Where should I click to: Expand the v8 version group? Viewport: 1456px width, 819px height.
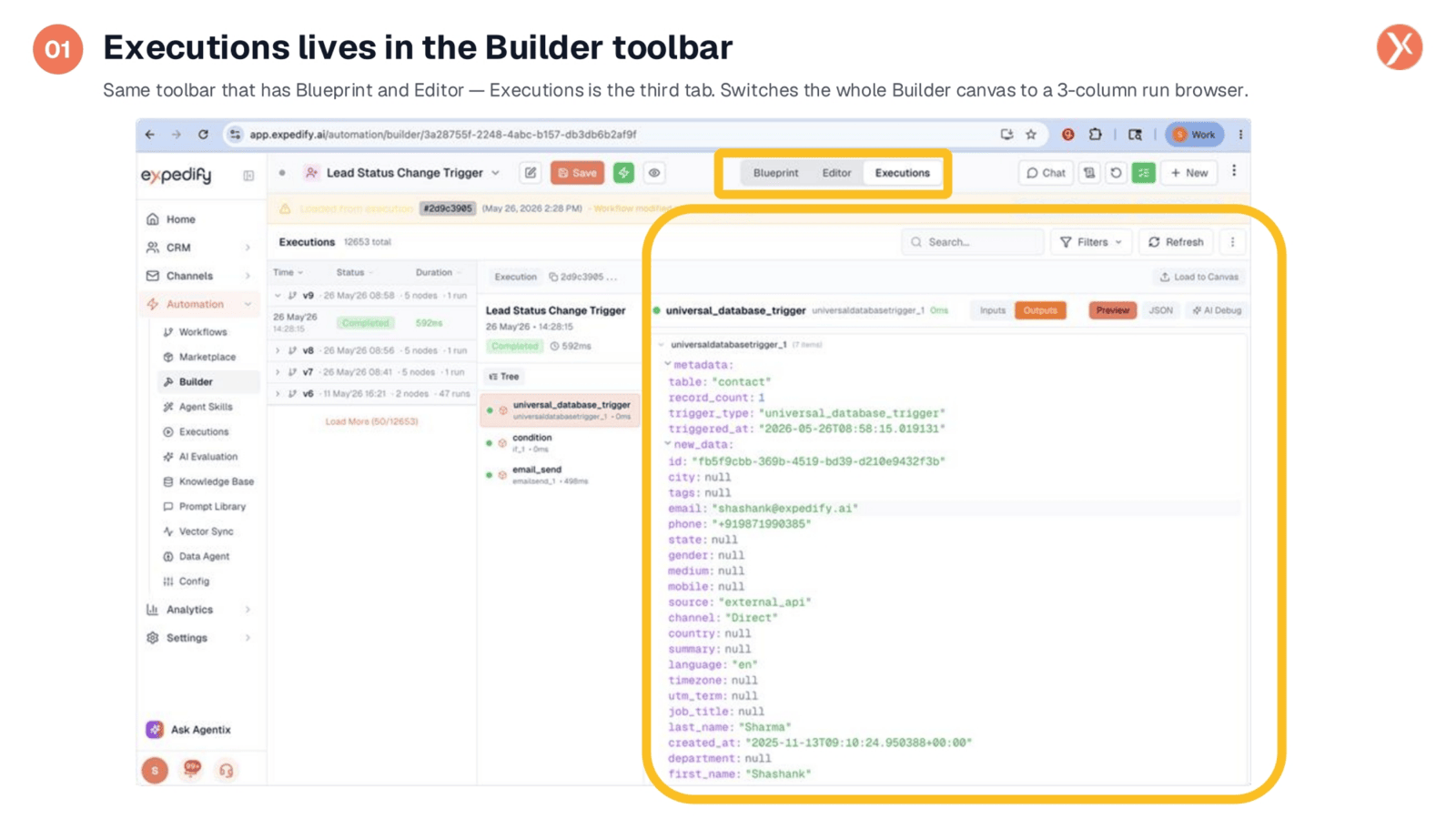pyautogui.click(x=278, y=350)
